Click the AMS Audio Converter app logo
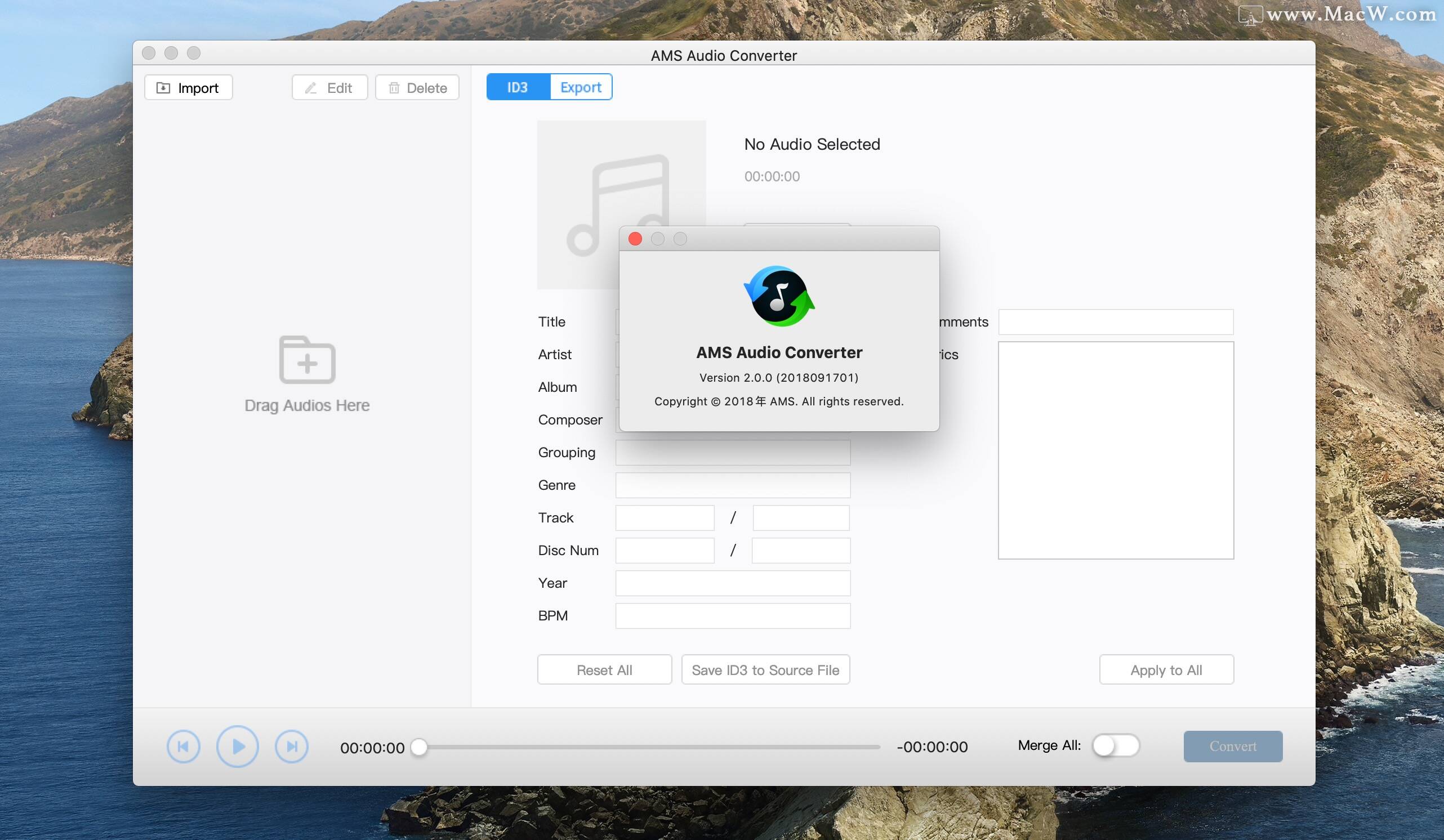The height and width of the screenshot is (840, 1444). [779, 296]
